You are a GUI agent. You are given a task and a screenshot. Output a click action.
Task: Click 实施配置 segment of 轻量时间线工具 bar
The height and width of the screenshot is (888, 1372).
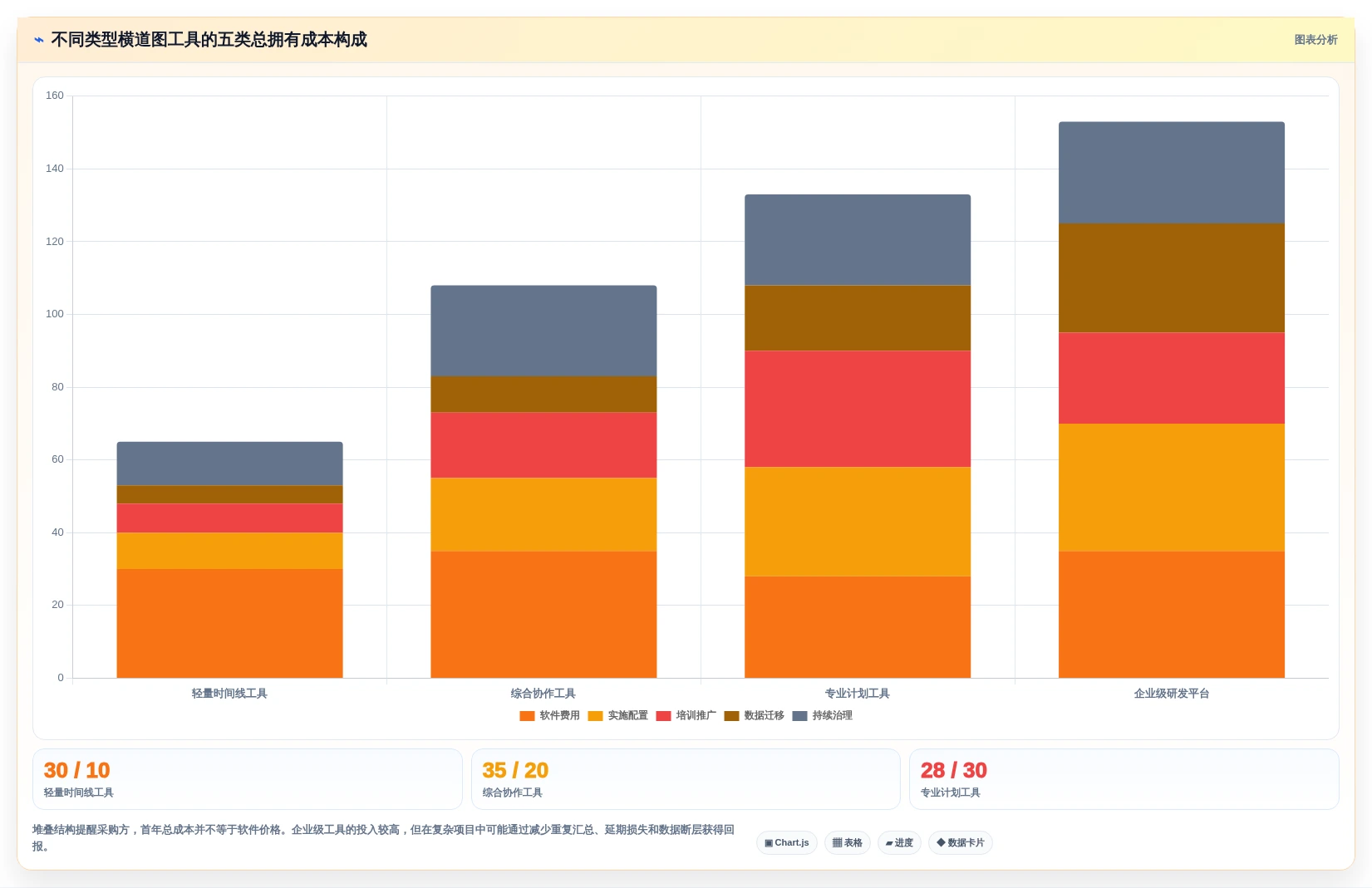tap(229, 551)
